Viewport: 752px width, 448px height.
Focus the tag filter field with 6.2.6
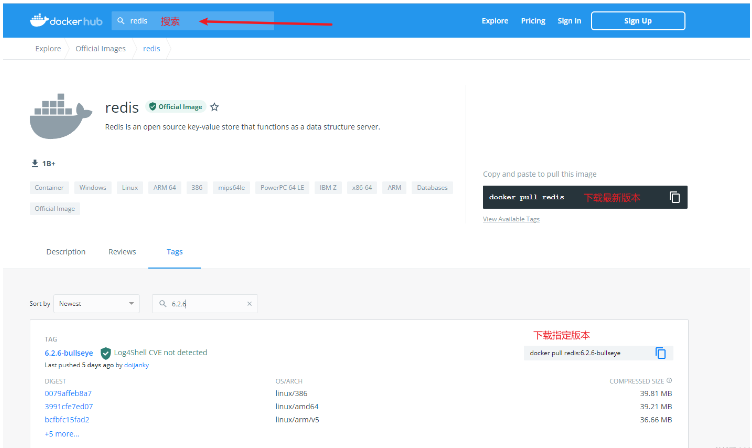[x=205, y=304]
